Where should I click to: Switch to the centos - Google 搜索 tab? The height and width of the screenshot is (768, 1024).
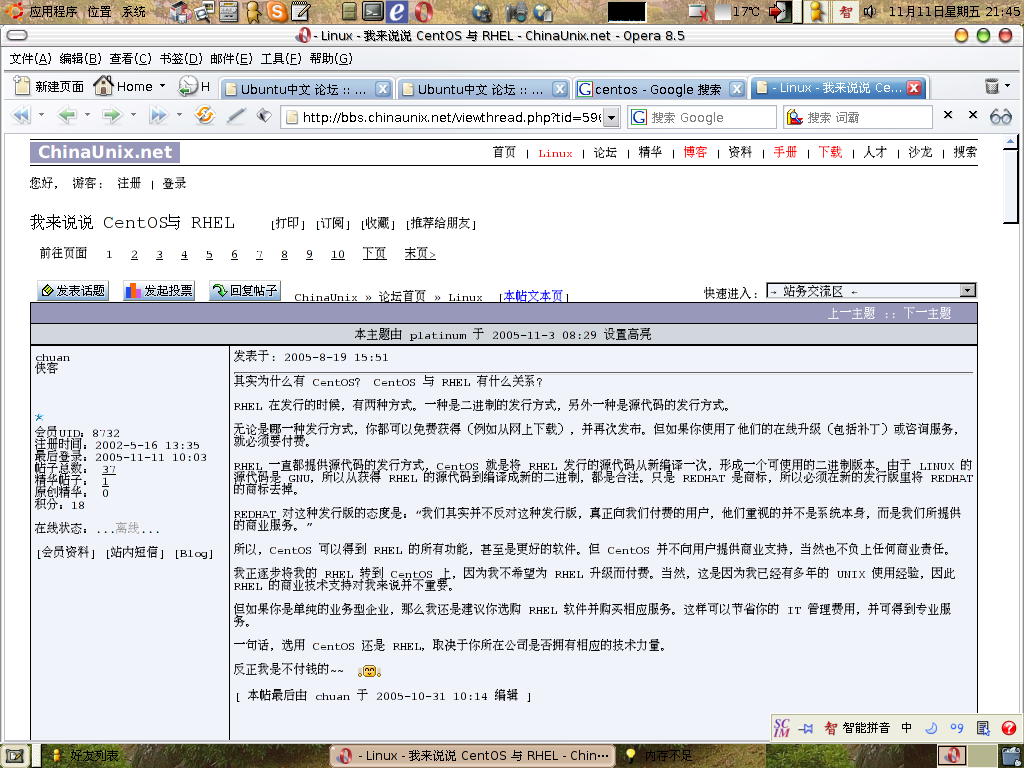tap(660, 89)
